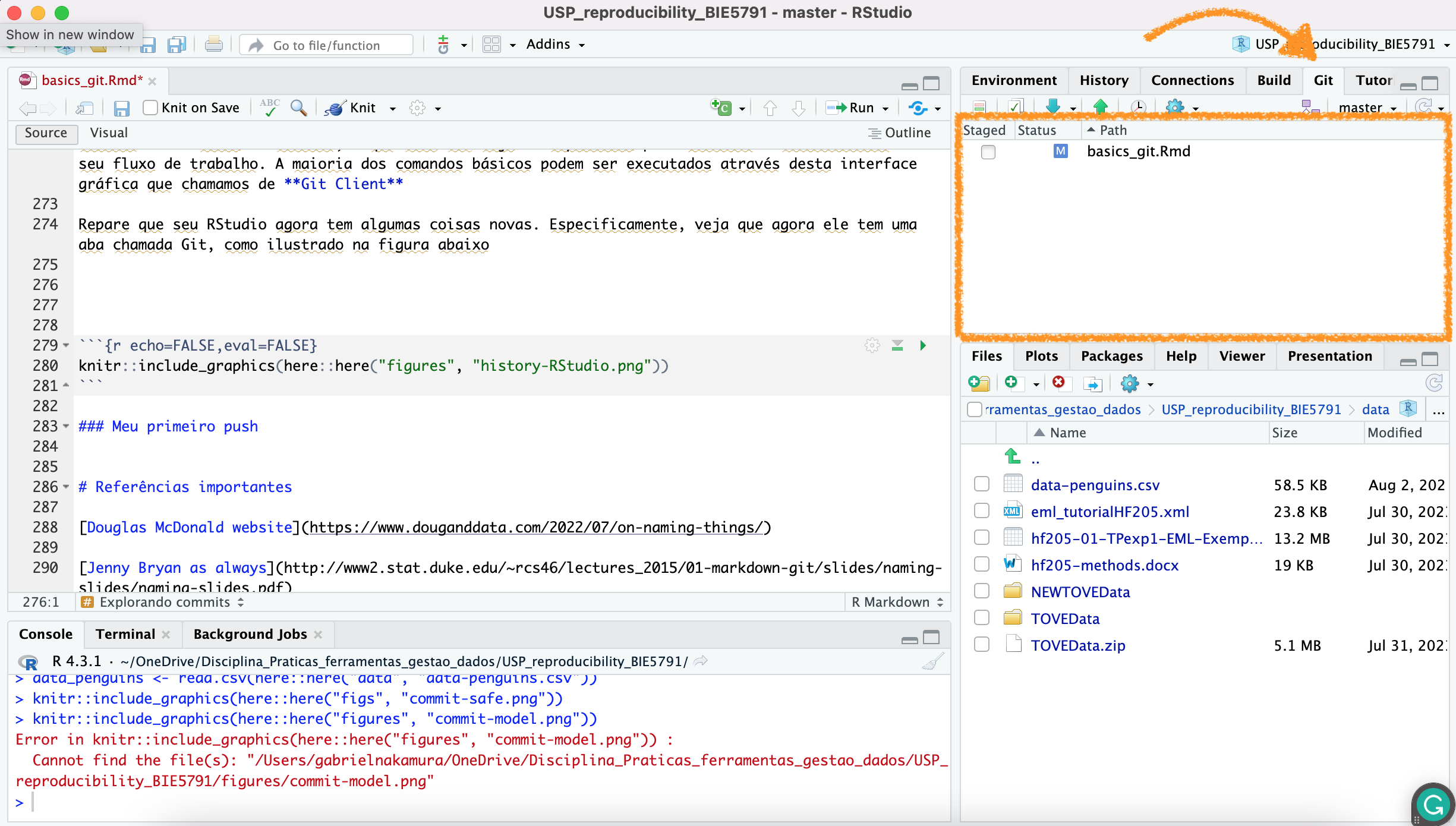1456x826 pixels.
Task: Click the workspace panes grid icon
Action: click(491, 45)
